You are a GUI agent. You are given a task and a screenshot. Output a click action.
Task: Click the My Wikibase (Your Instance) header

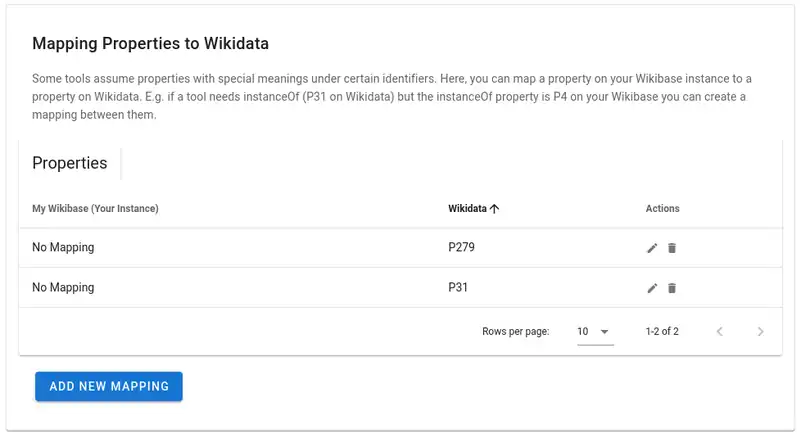96,209
